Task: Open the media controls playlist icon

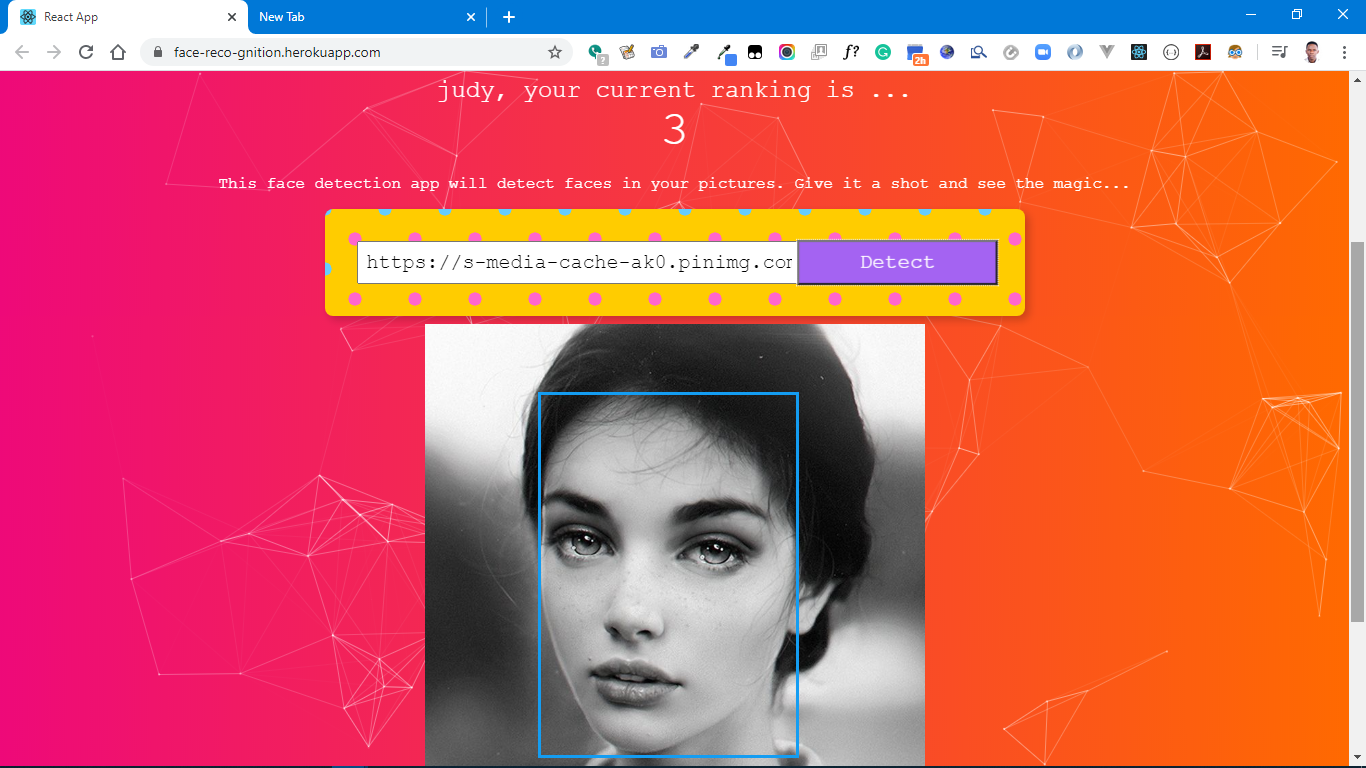Action: click(x=1279, y=52)
